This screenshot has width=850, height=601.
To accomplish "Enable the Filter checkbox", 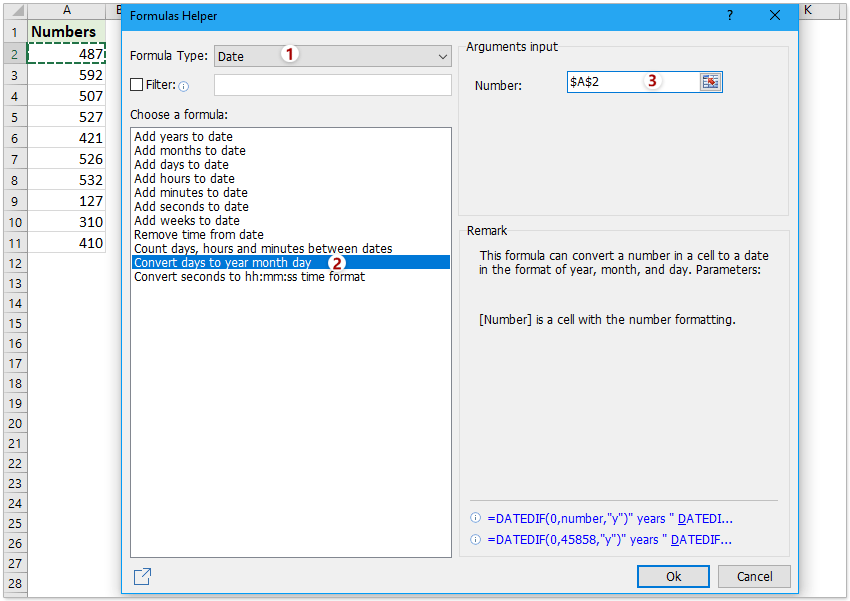I will point(137,85).
